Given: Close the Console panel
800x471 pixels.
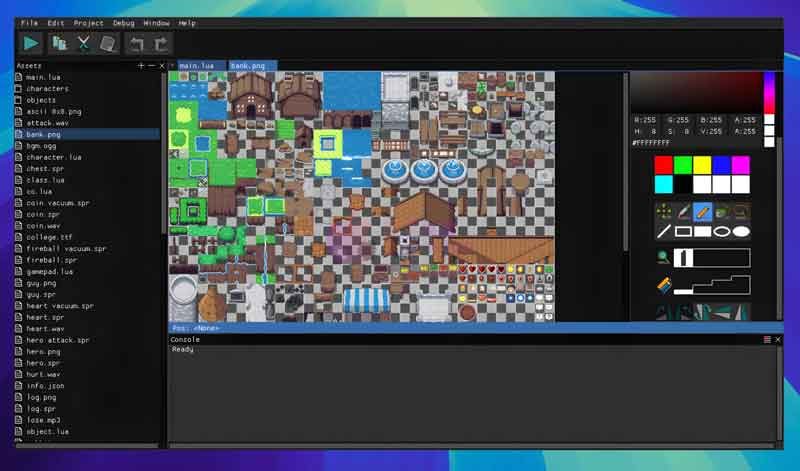Looking at the screenshot, I should point(778,339).
